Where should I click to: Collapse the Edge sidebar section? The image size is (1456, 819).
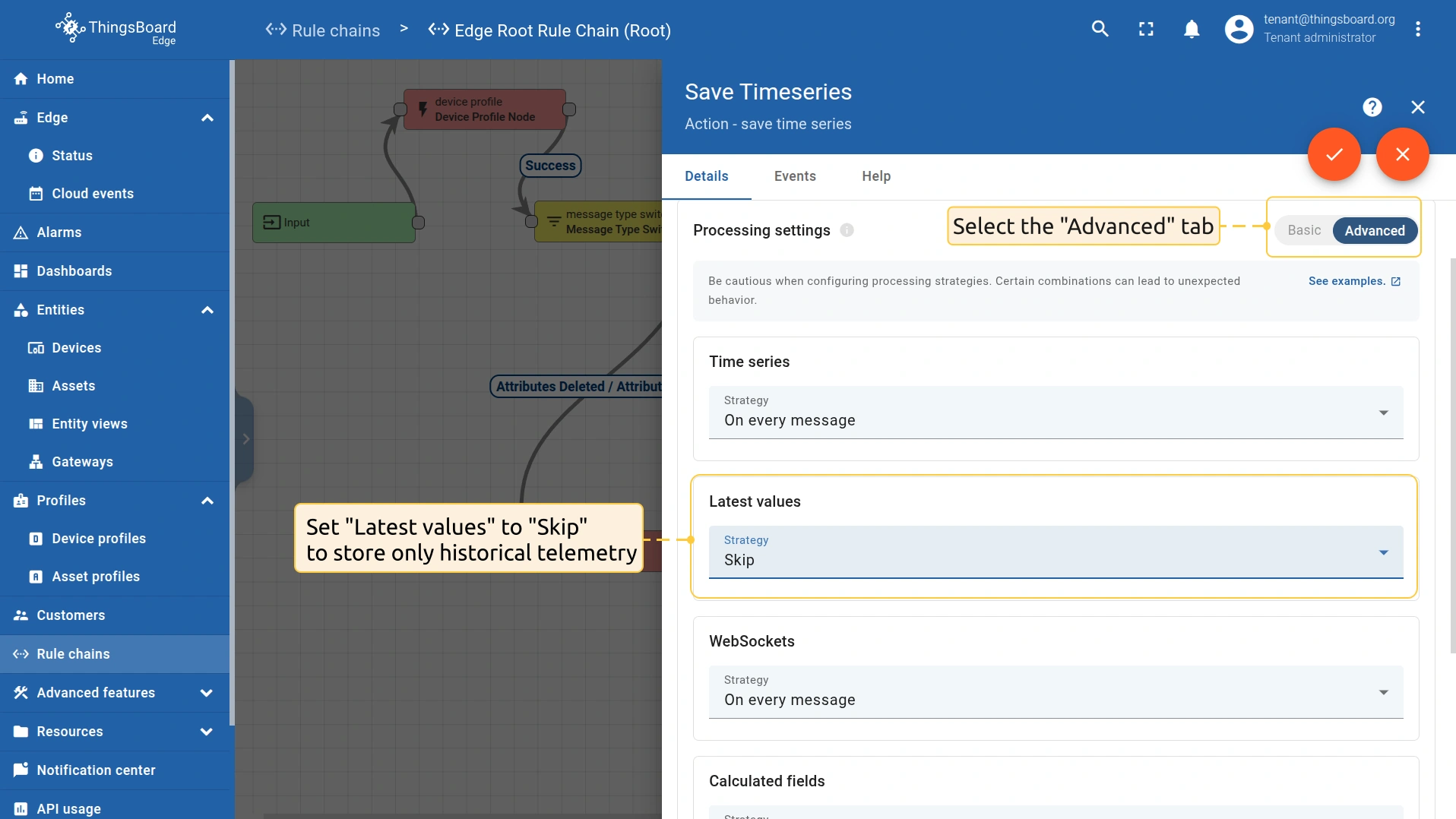tap(207, 118)
